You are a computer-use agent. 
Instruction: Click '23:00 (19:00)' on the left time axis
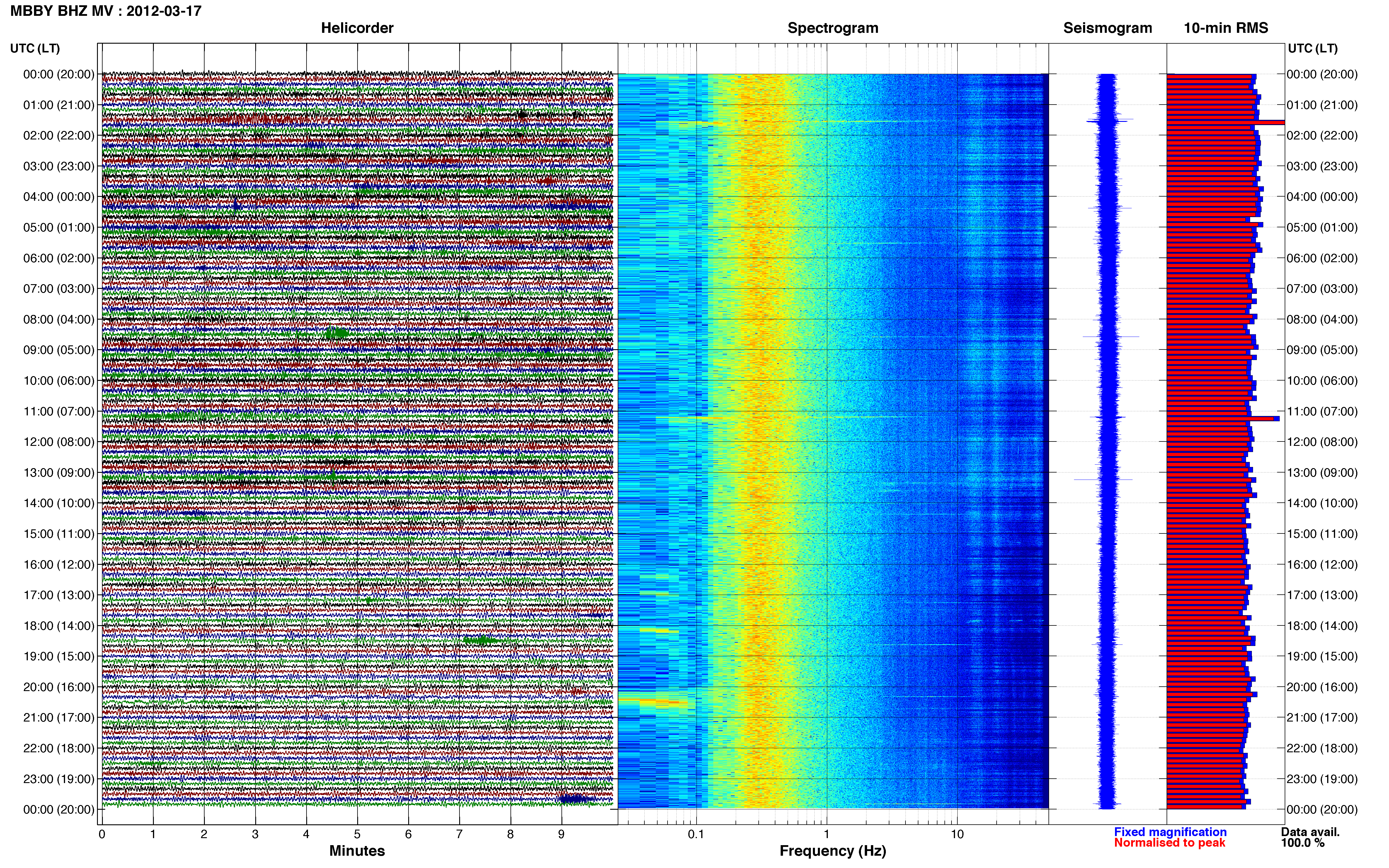pyautogui.click(x=59, y=779)
